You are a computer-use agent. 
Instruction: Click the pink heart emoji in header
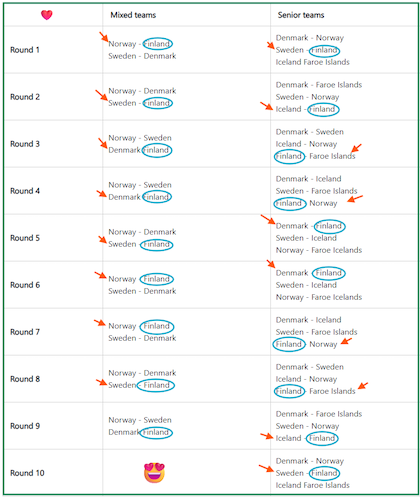tap(47, 15)
